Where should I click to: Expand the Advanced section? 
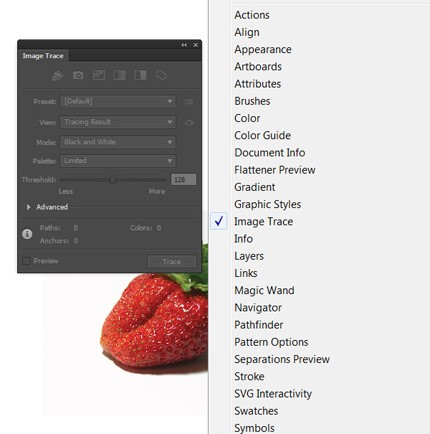click(29, 207)
